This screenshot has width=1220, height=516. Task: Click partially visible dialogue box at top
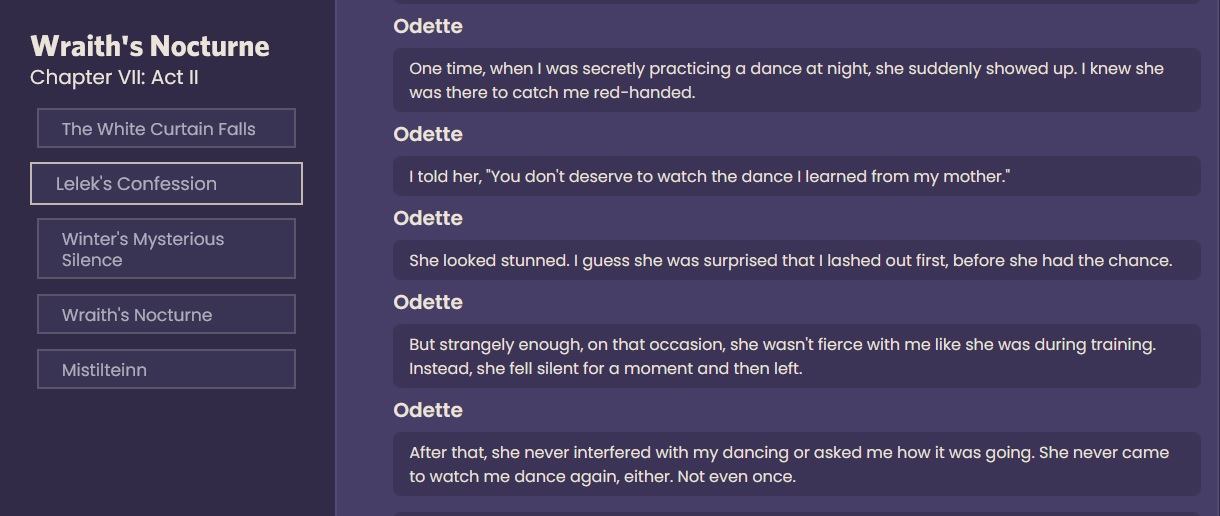[x=797, y=2]
